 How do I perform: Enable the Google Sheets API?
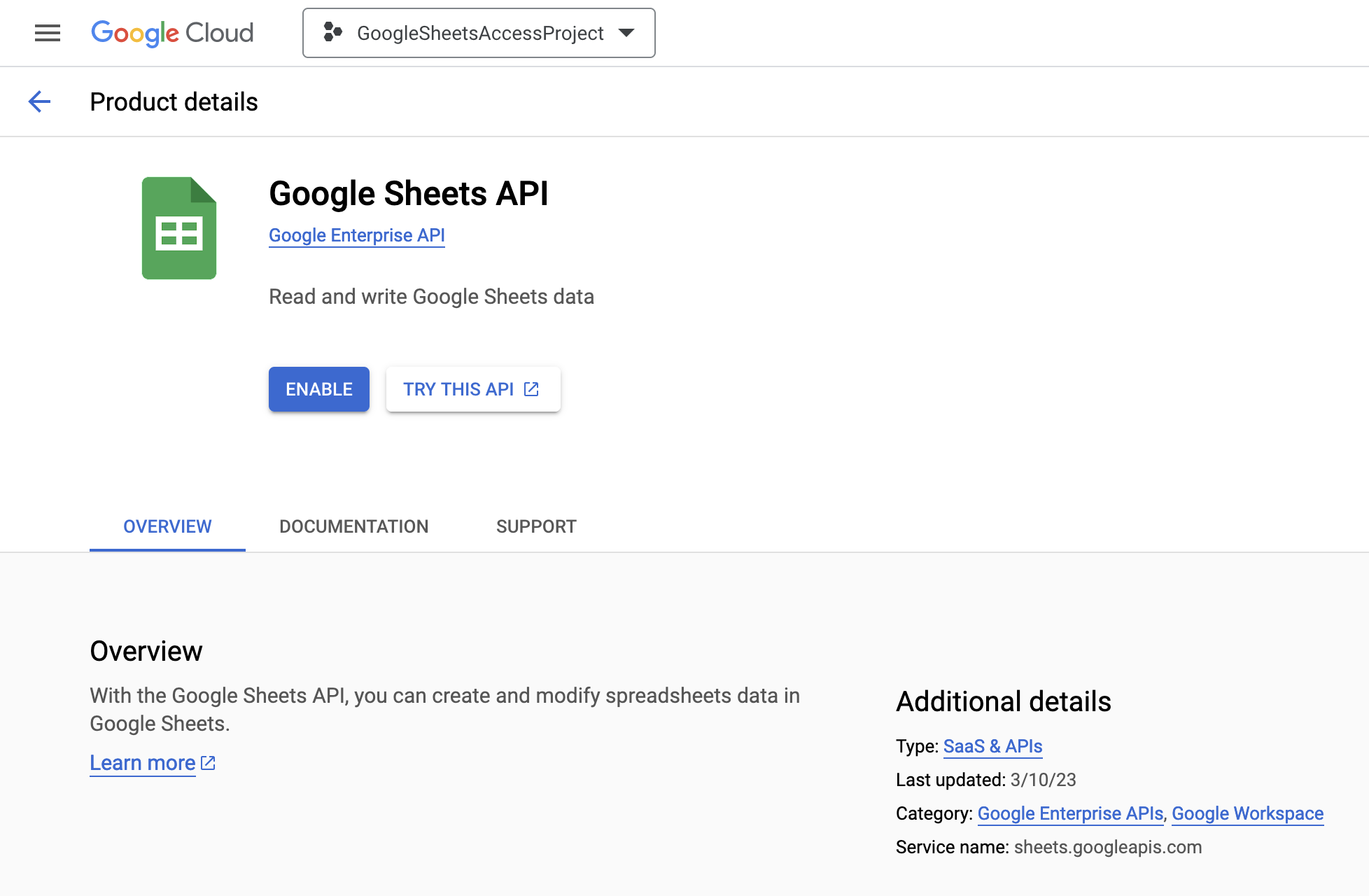pyautogui.click(x=319, y=389)
